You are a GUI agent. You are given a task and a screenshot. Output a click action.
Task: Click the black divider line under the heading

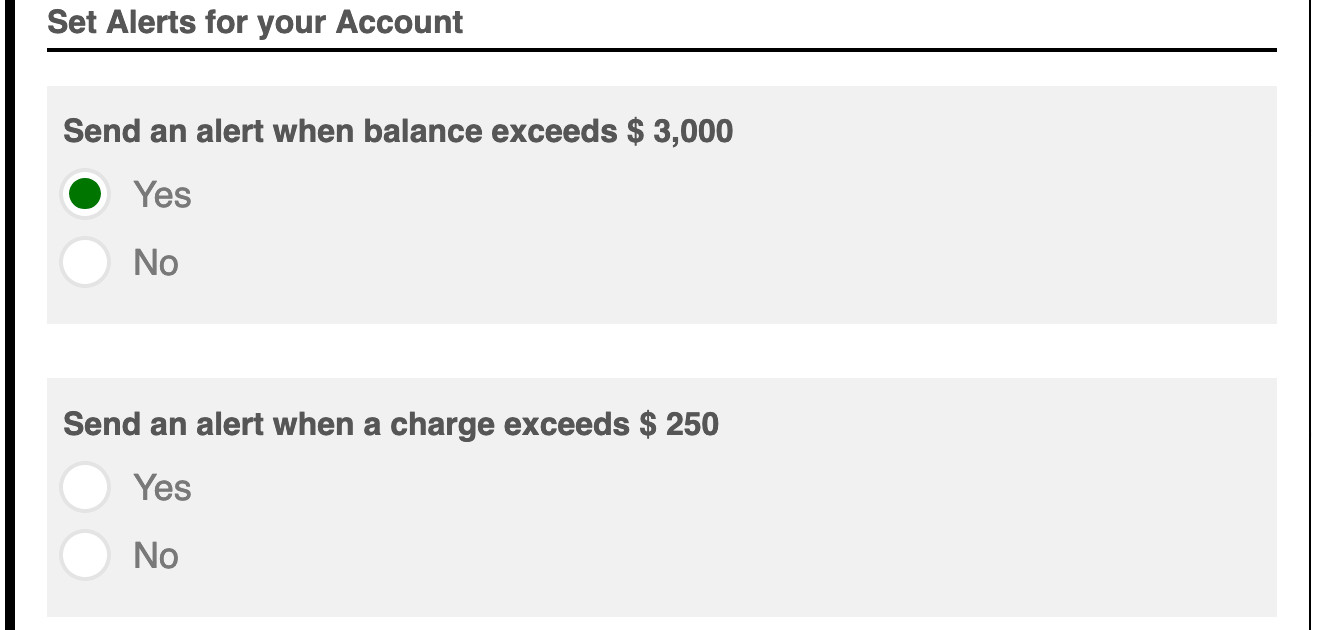coord(661,49)
